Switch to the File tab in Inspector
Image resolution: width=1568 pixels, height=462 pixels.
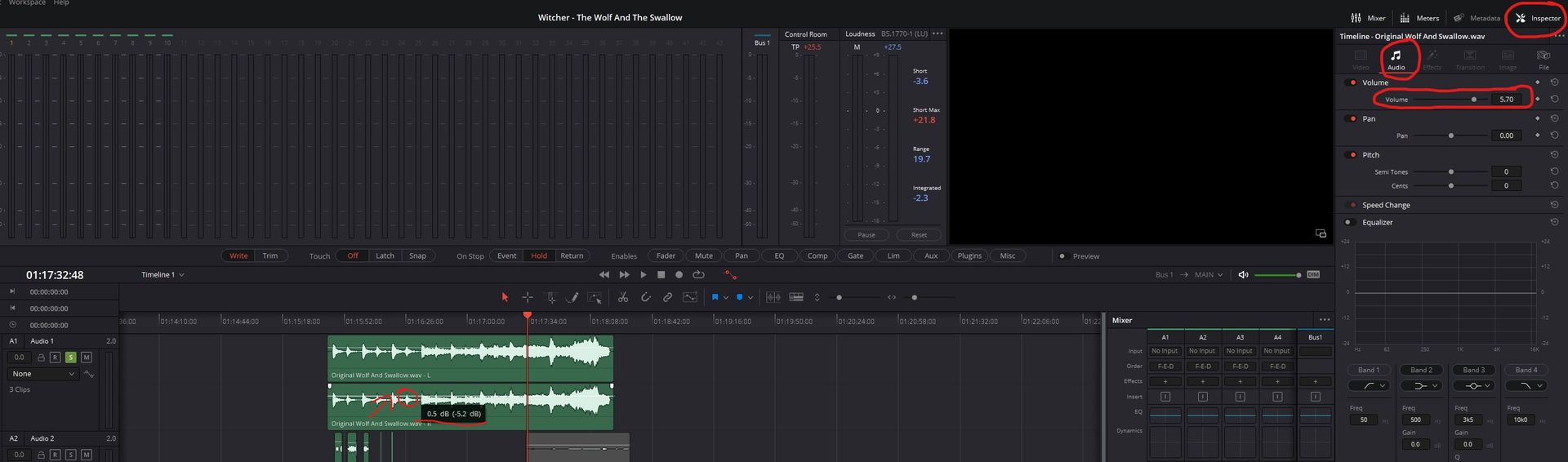pos(1543,60)
